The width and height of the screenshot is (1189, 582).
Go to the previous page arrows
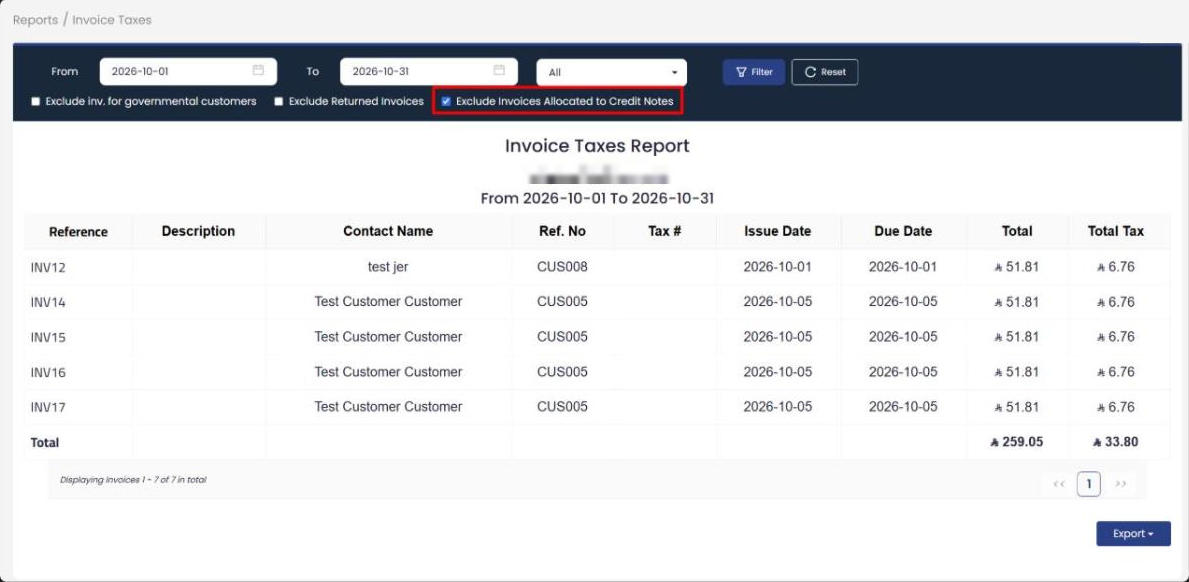pyautogui.click(x=1059, y=483)
